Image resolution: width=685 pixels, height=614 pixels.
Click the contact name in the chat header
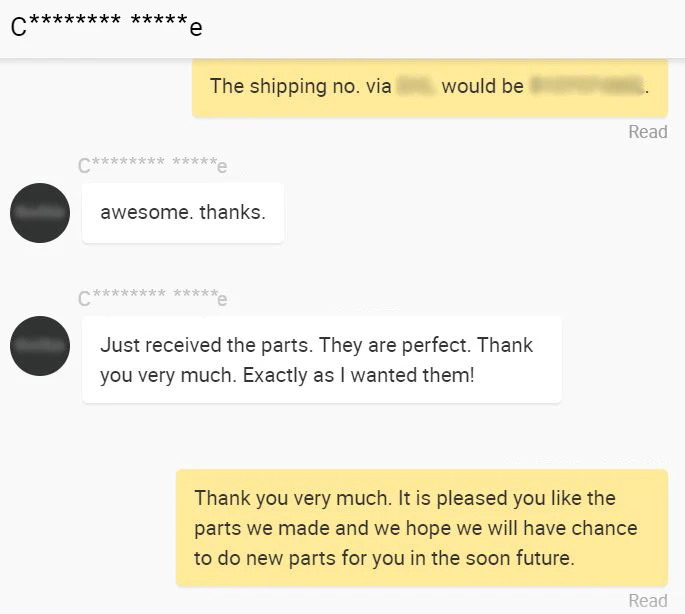(106, 26)
